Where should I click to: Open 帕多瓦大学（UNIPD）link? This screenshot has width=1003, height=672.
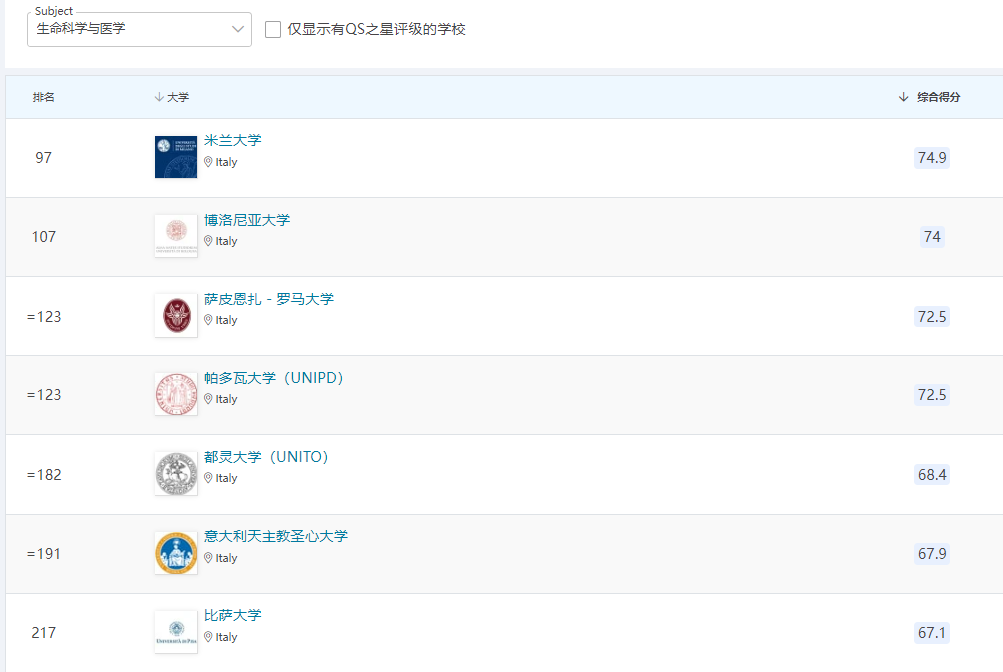tap(274, 378)
